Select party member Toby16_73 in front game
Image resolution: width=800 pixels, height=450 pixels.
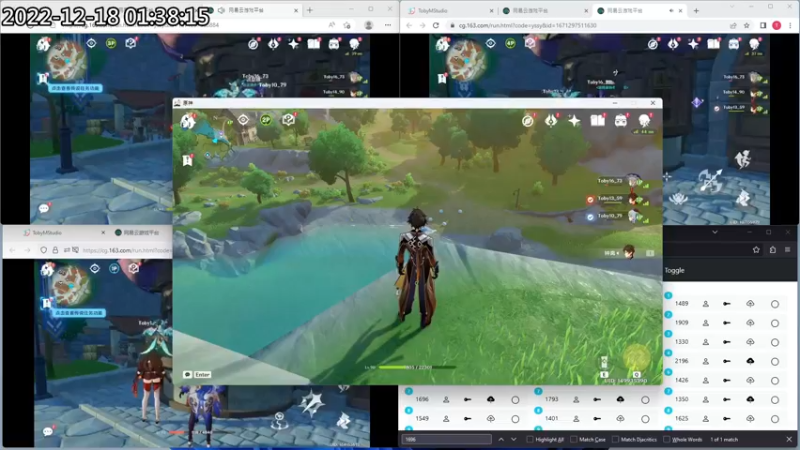(x=621, y=182)
